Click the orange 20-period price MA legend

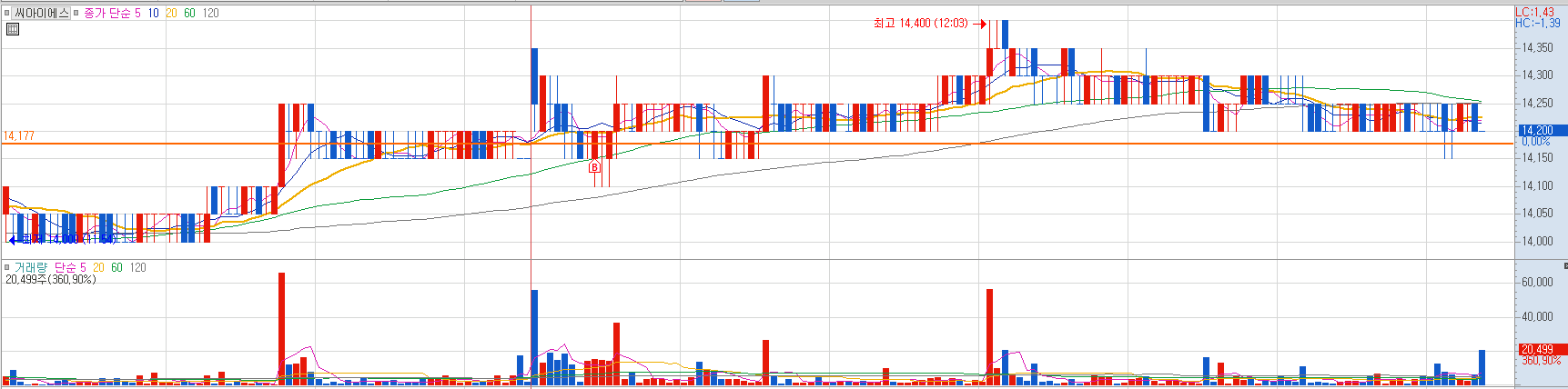click(x=171, y=13)
